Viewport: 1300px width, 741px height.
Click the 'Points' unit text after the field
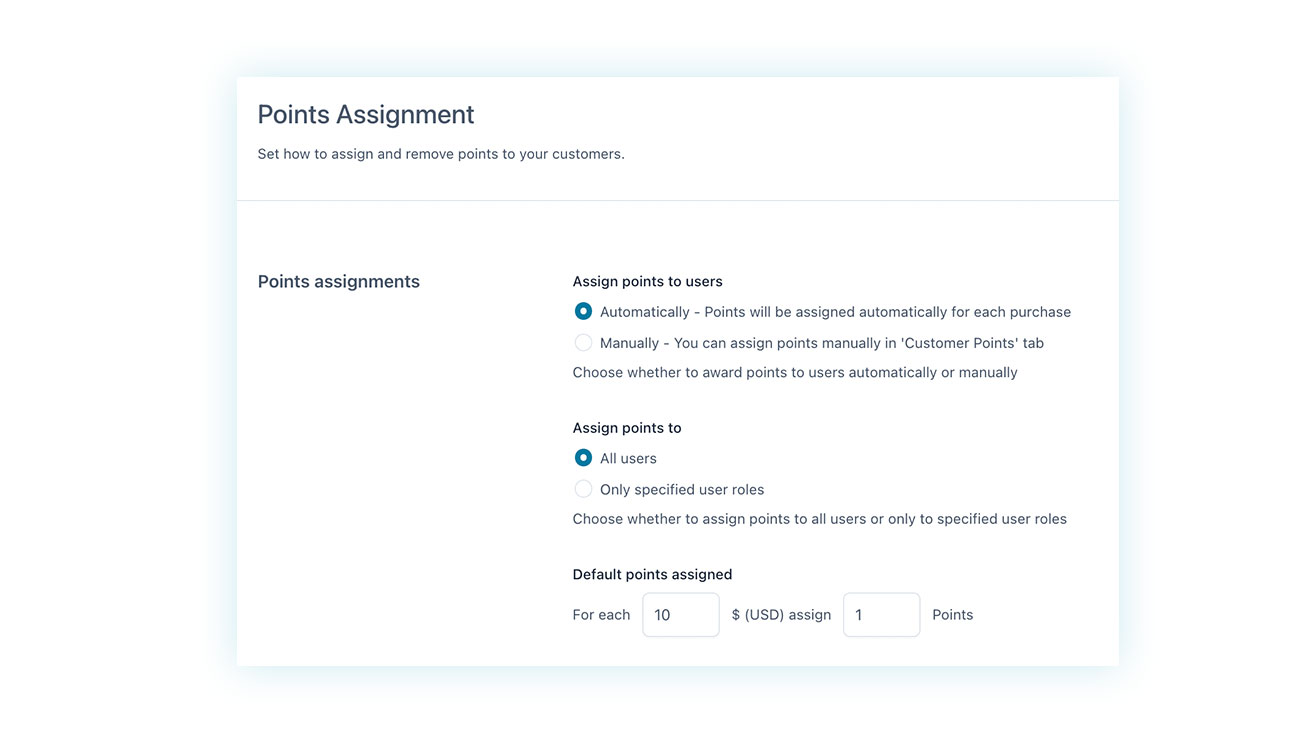pos(952,615)
